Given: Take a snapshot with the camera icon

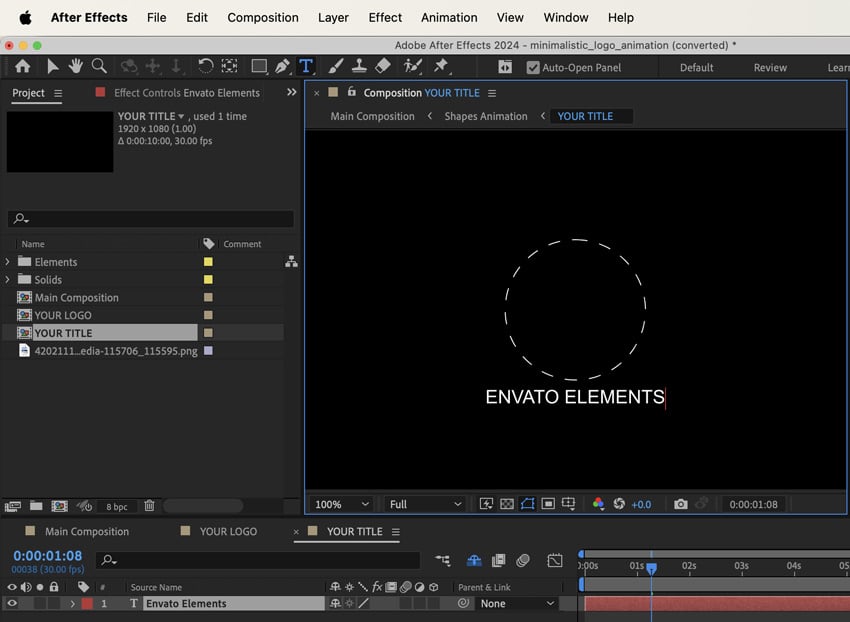Looking at the screenshot, I should pos(680,504).
